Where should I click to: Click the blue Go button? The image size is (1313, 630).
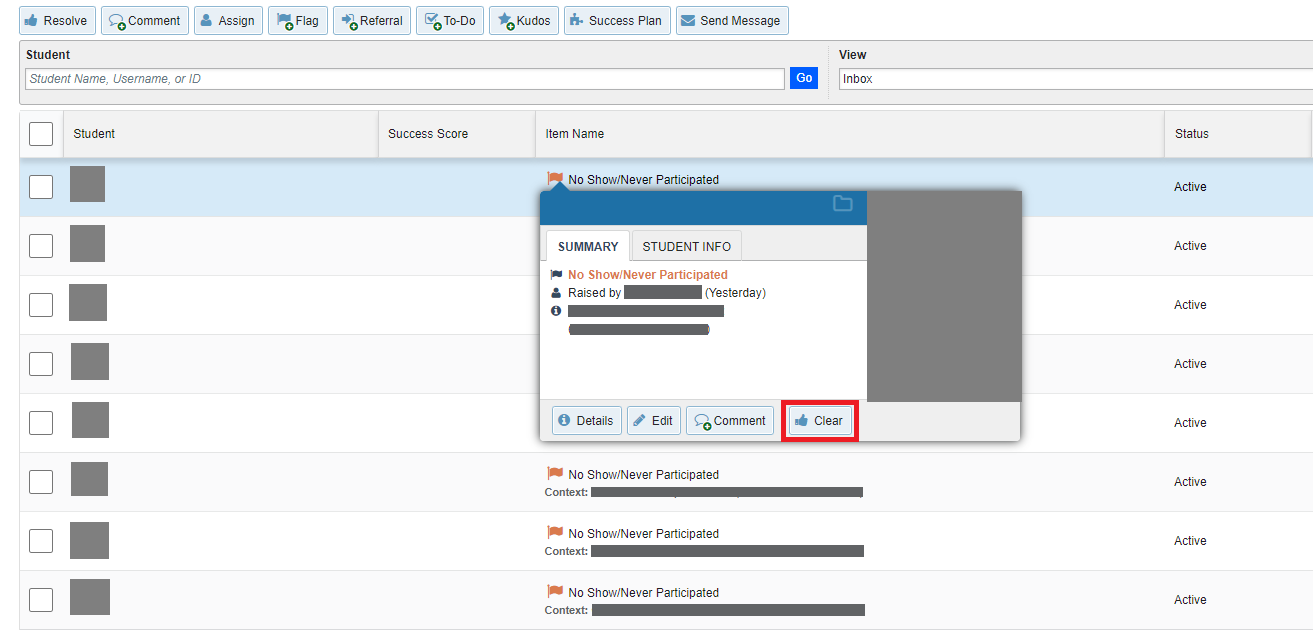pos(804,78)
